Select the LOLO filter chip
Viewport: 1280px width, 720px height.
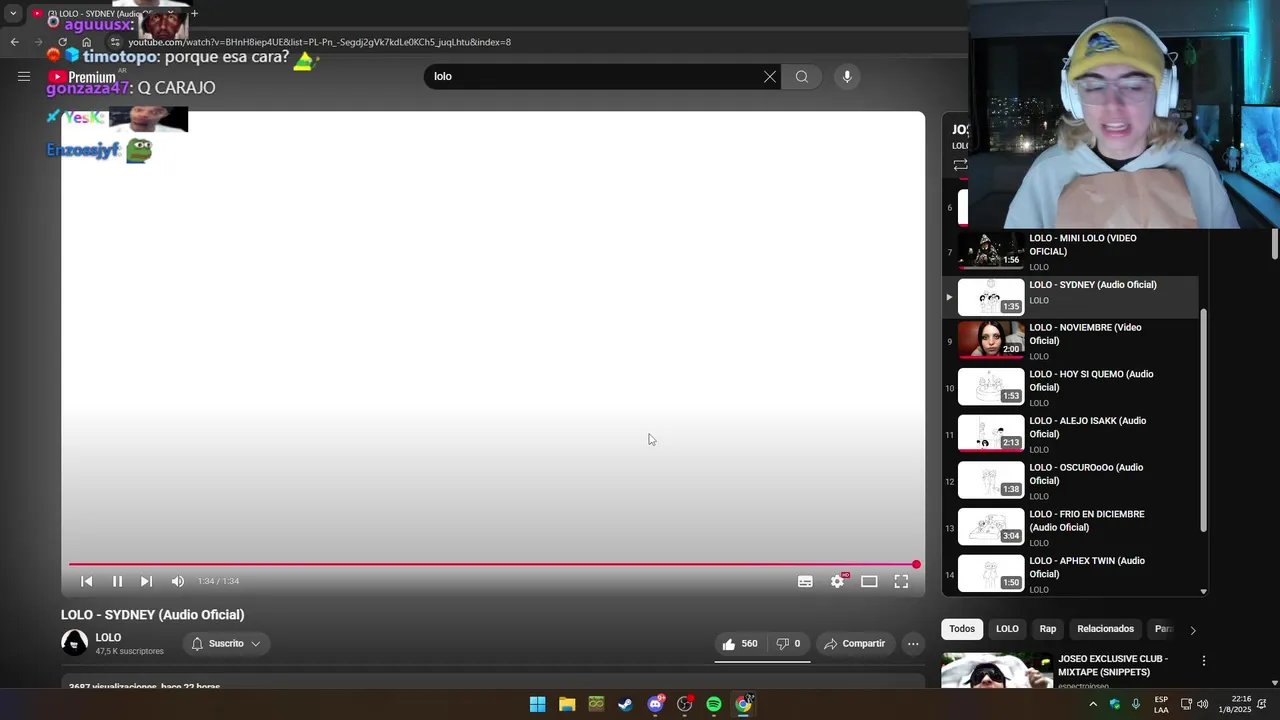[x=1007, y=629]
